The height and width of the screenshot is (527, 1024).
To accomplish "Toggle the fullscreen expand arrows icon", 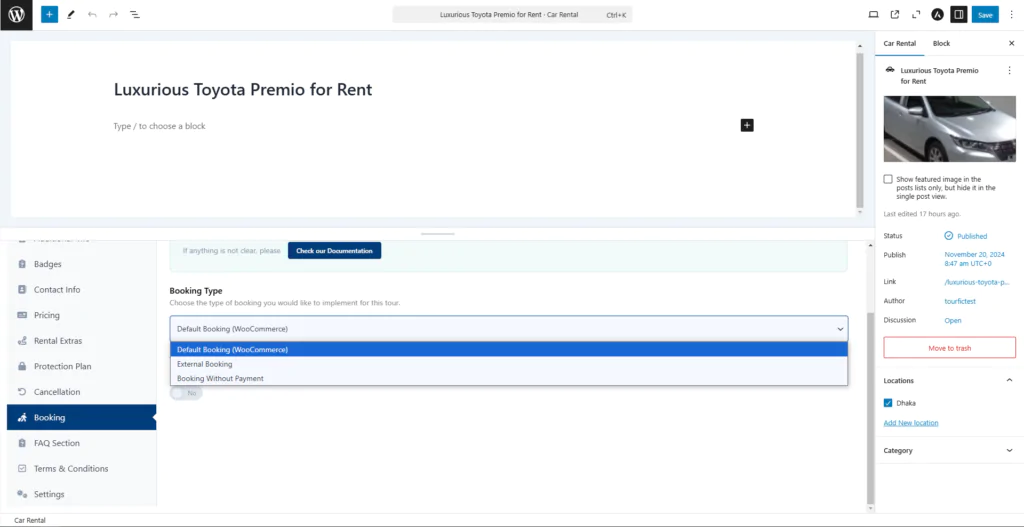I will [x=916, y=14].
